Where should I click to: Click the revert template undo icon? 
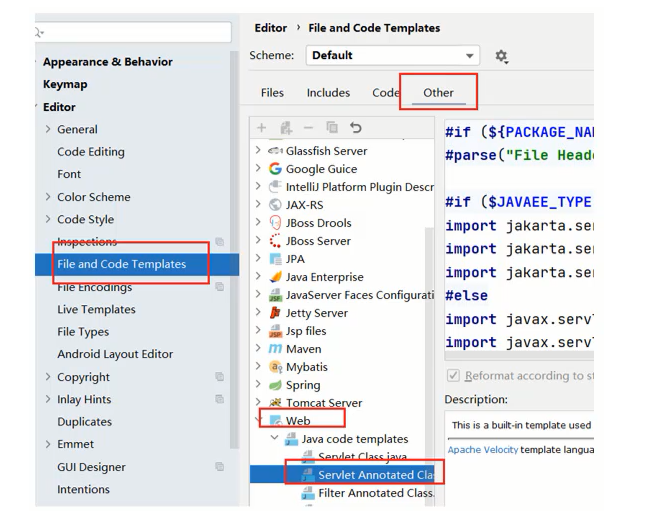[x=356, y=128]
